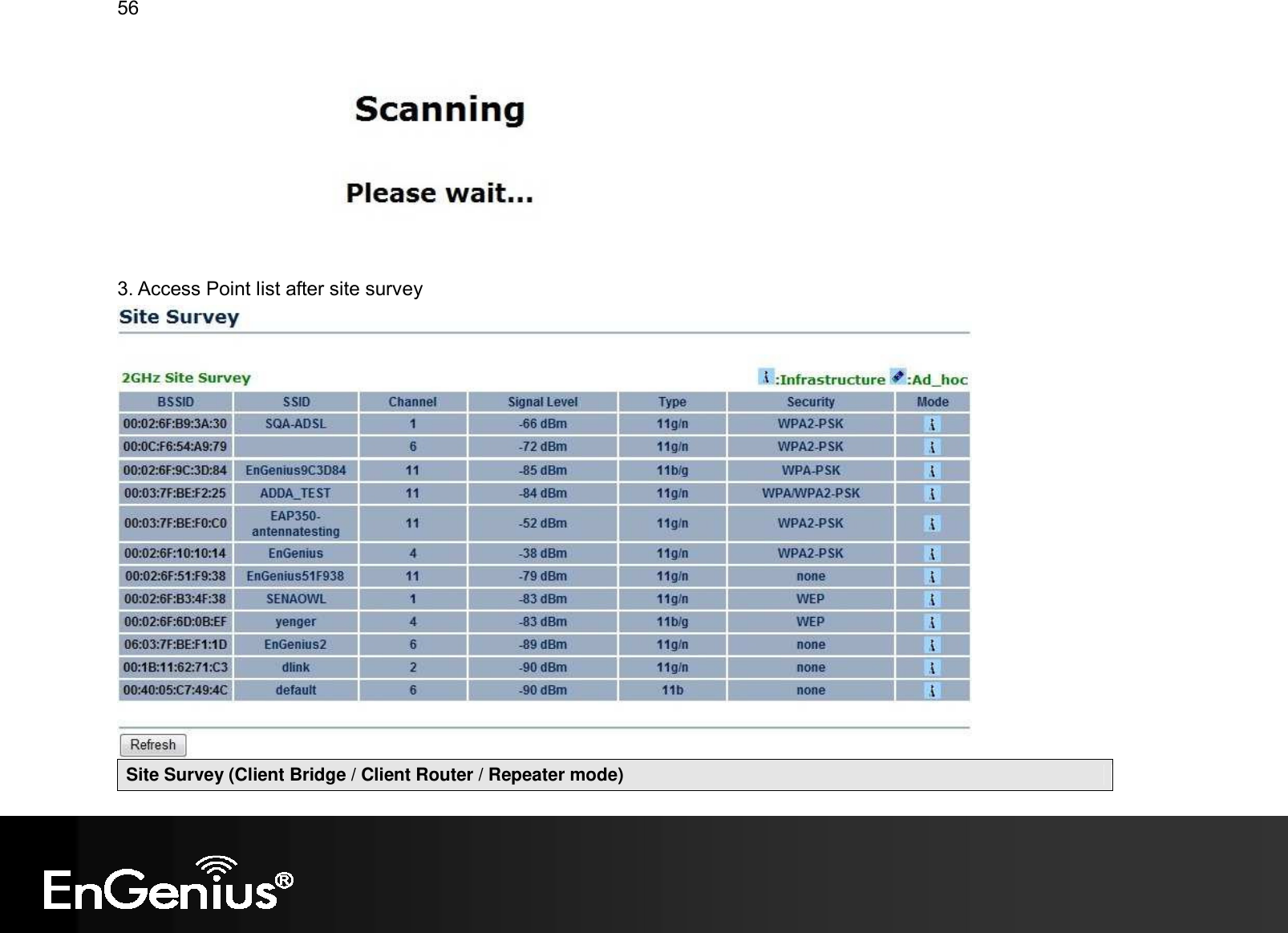This screenshot has height=933, width=1288.
Task: Click SSID SENAOWL
Action: pyautogui.click(x=296, y=599)
